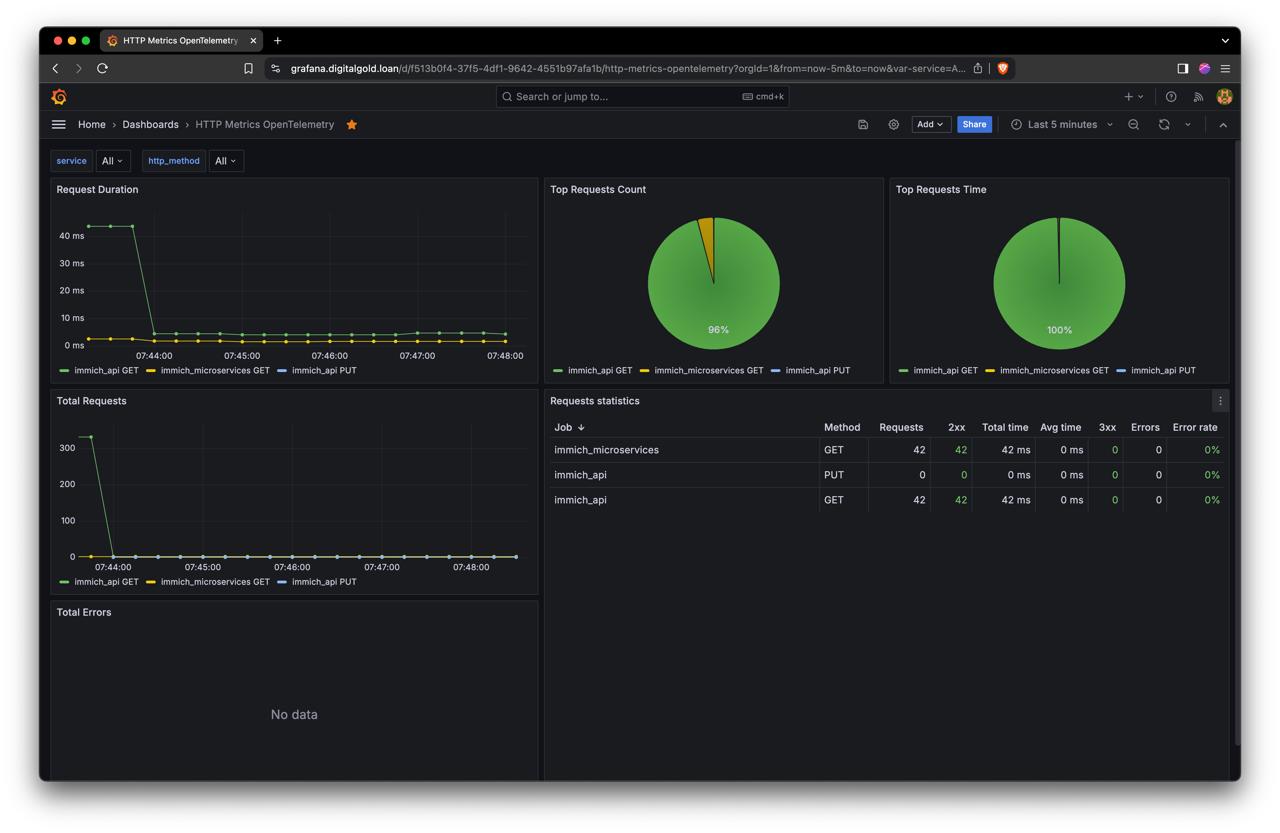Click the Request Duration panel title

(97, 190)
